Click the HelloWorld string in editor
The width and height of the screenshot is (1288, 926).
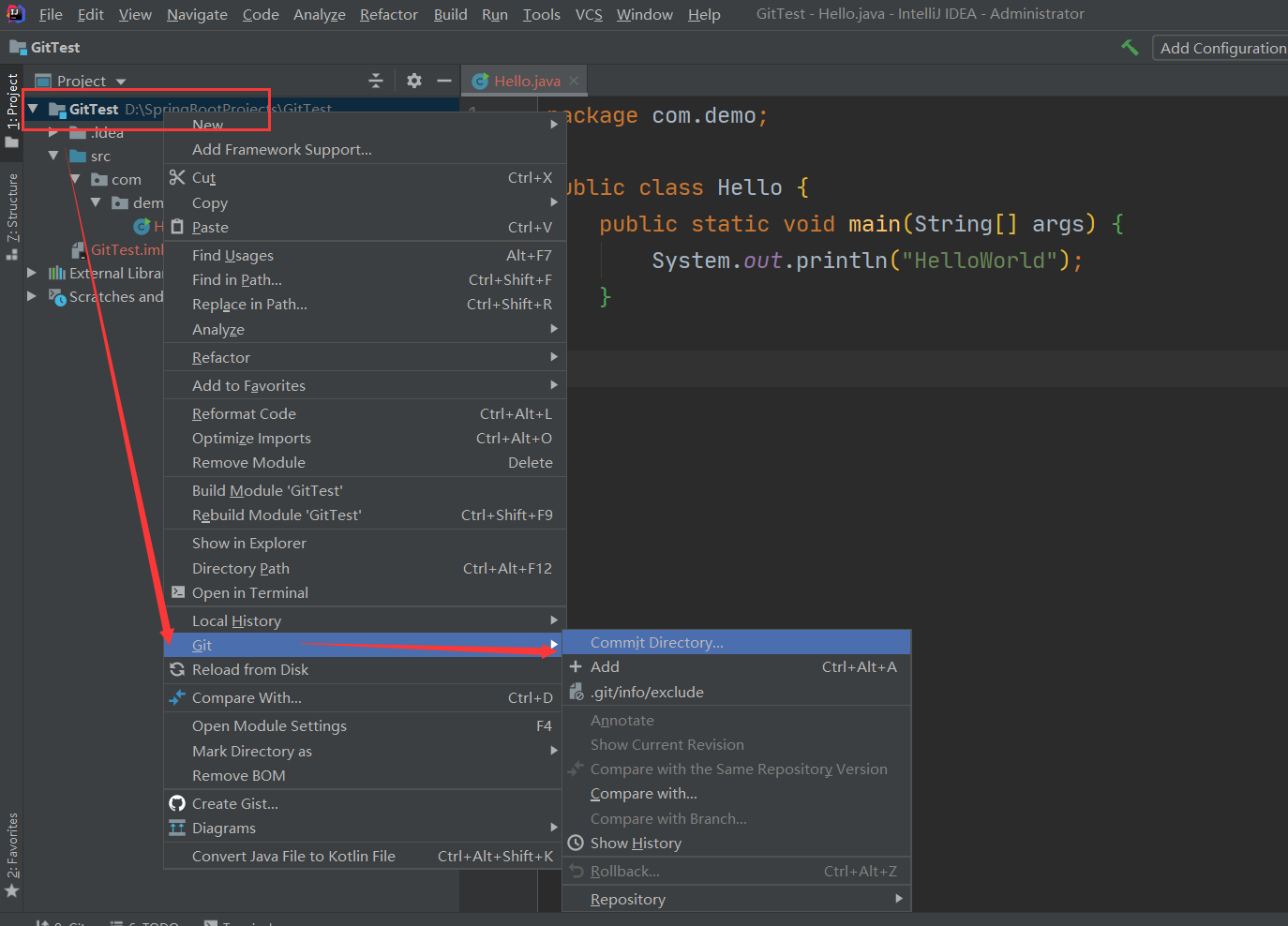point(980,261)
